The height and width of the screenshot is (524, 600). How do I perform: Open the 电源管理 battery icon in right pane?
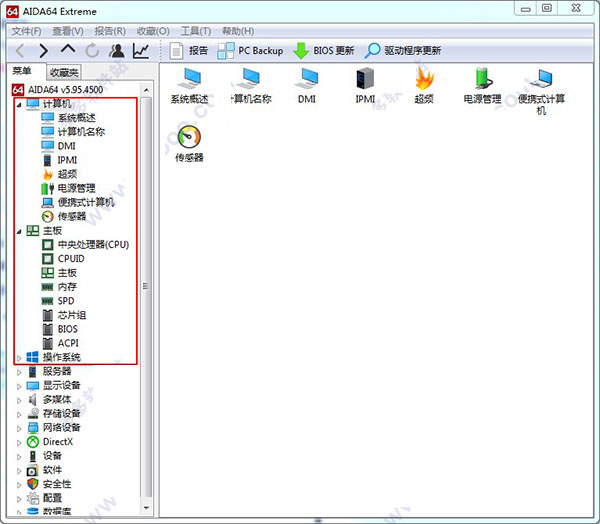coord(482,86)
